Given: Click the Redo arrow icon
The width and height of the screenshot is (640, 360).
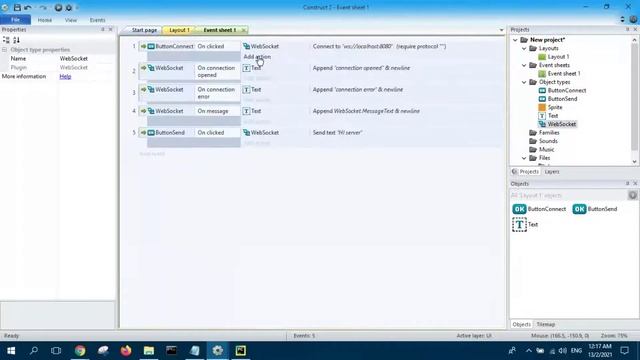Looking at the screenshot, I should point(43,7).
